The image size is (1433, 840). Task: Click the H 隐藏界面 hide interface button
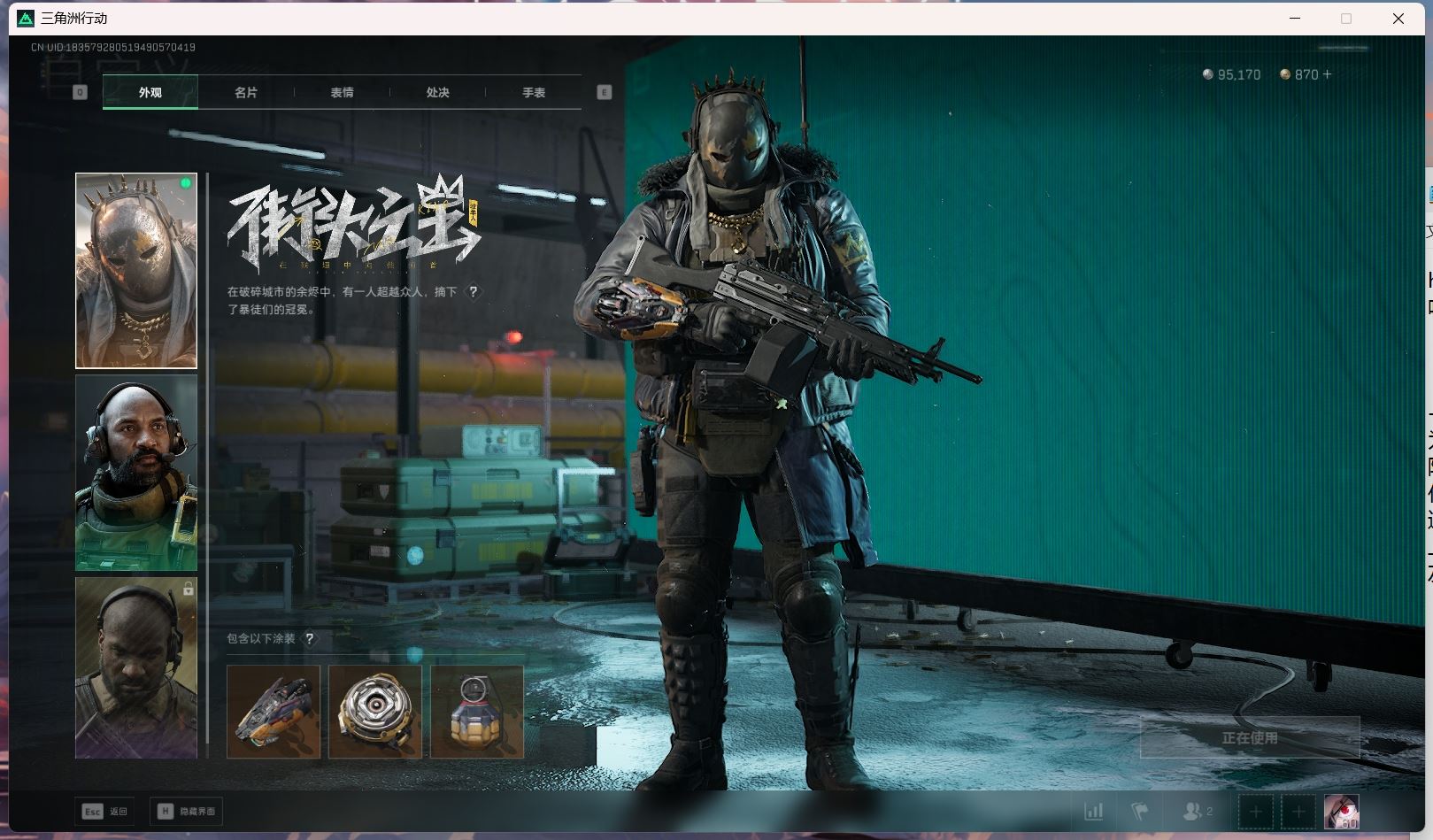click(x=187, y=811)
